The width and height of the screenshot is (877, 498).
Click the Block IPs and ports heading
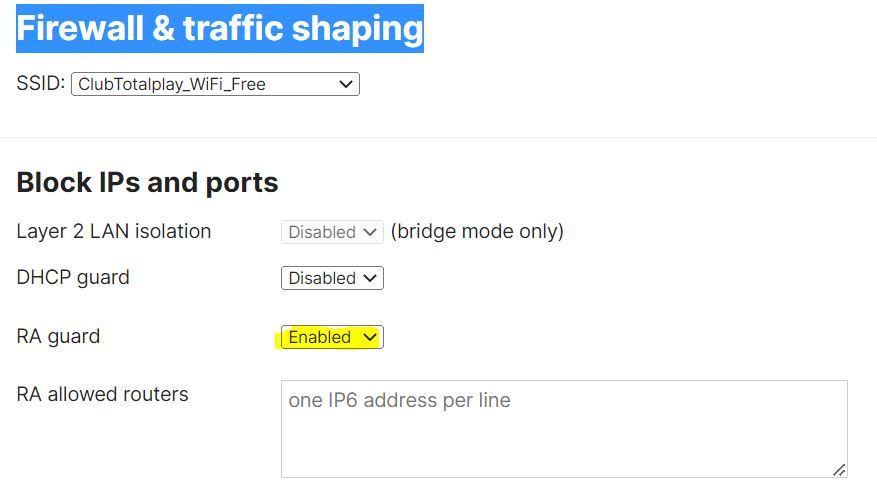point(147,182)
